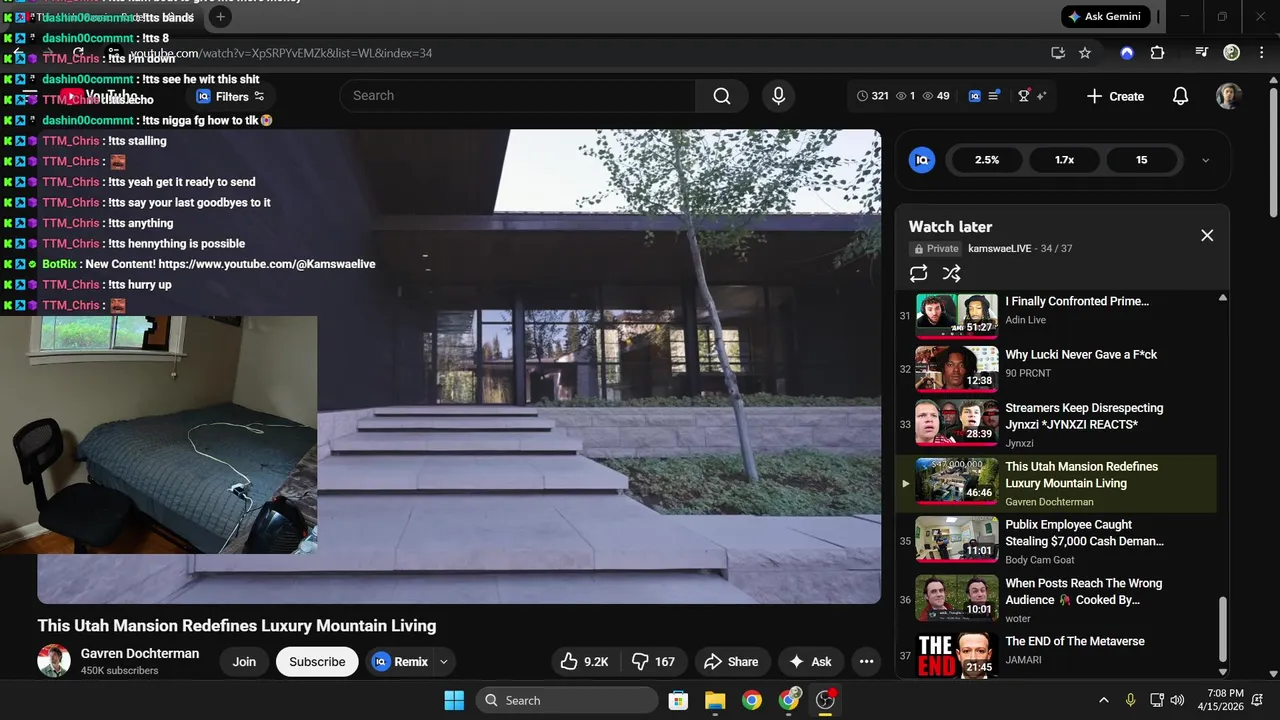Bookmark this page with the star icon

click(x=1085, y=53)
